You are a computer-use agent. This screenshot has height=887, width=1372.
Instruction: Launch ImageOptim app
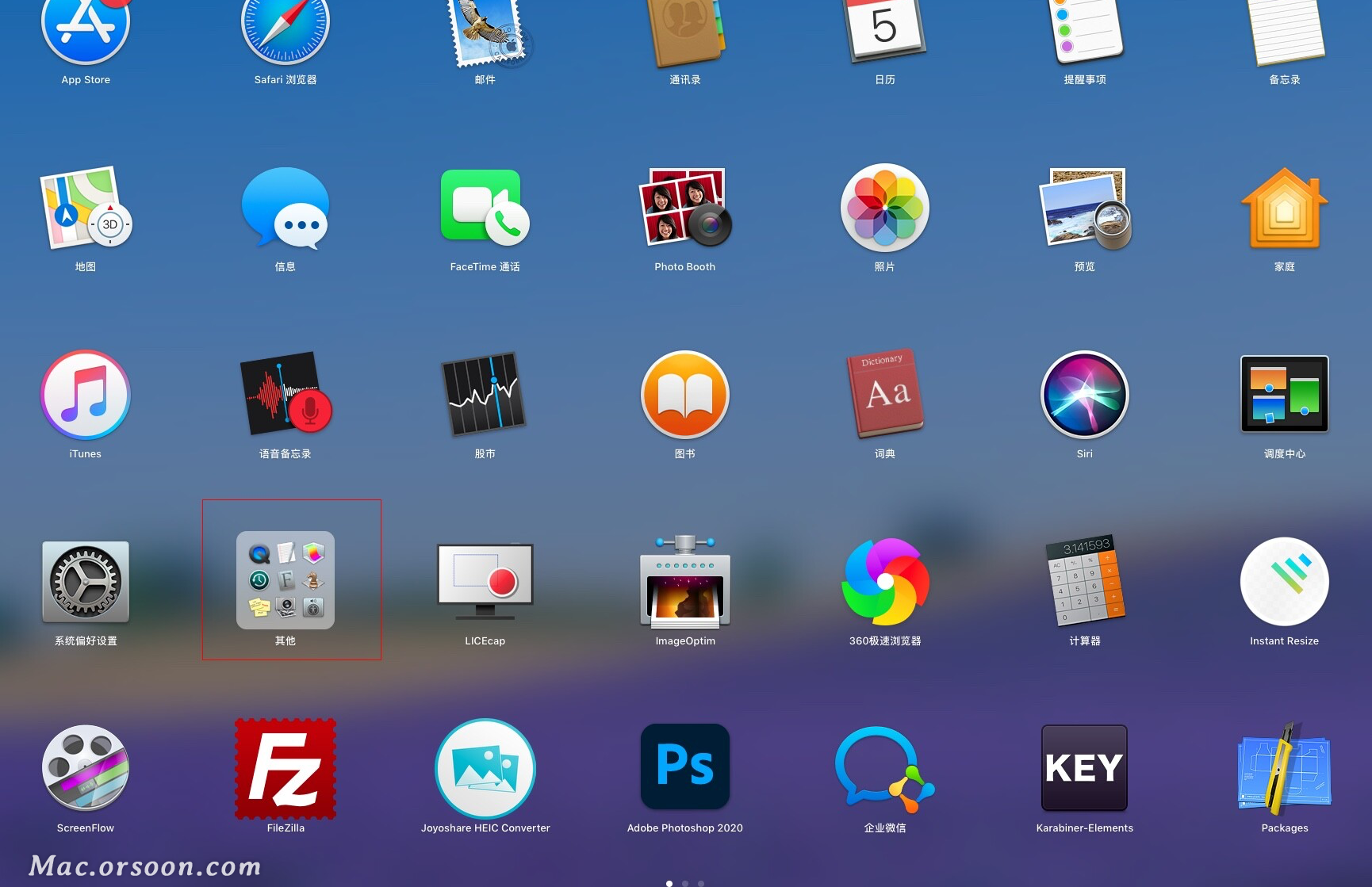pos(684,582)
